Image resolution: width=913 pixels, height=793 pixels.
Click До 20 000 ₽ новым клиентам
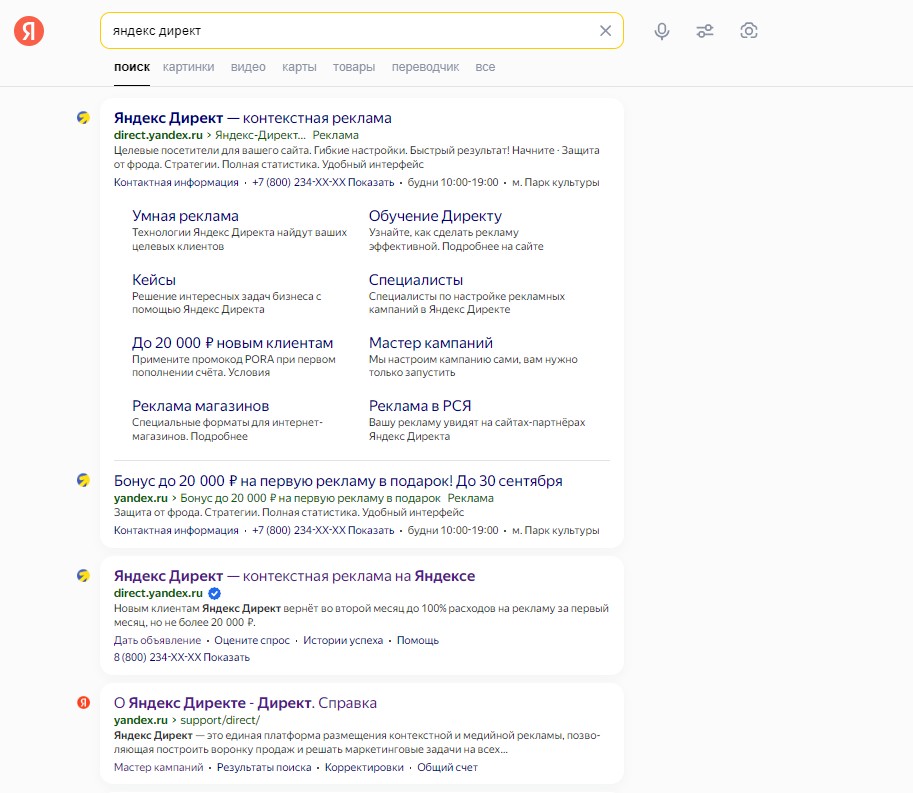coord(232,343)
